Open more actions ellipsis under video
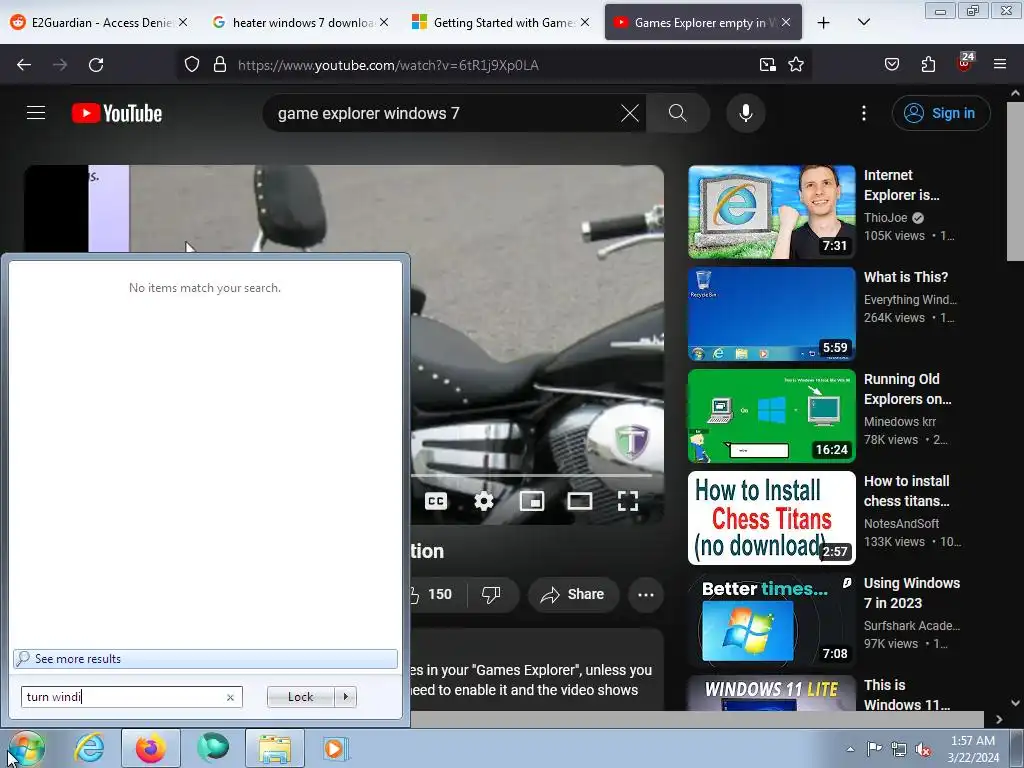 [645, 594]
